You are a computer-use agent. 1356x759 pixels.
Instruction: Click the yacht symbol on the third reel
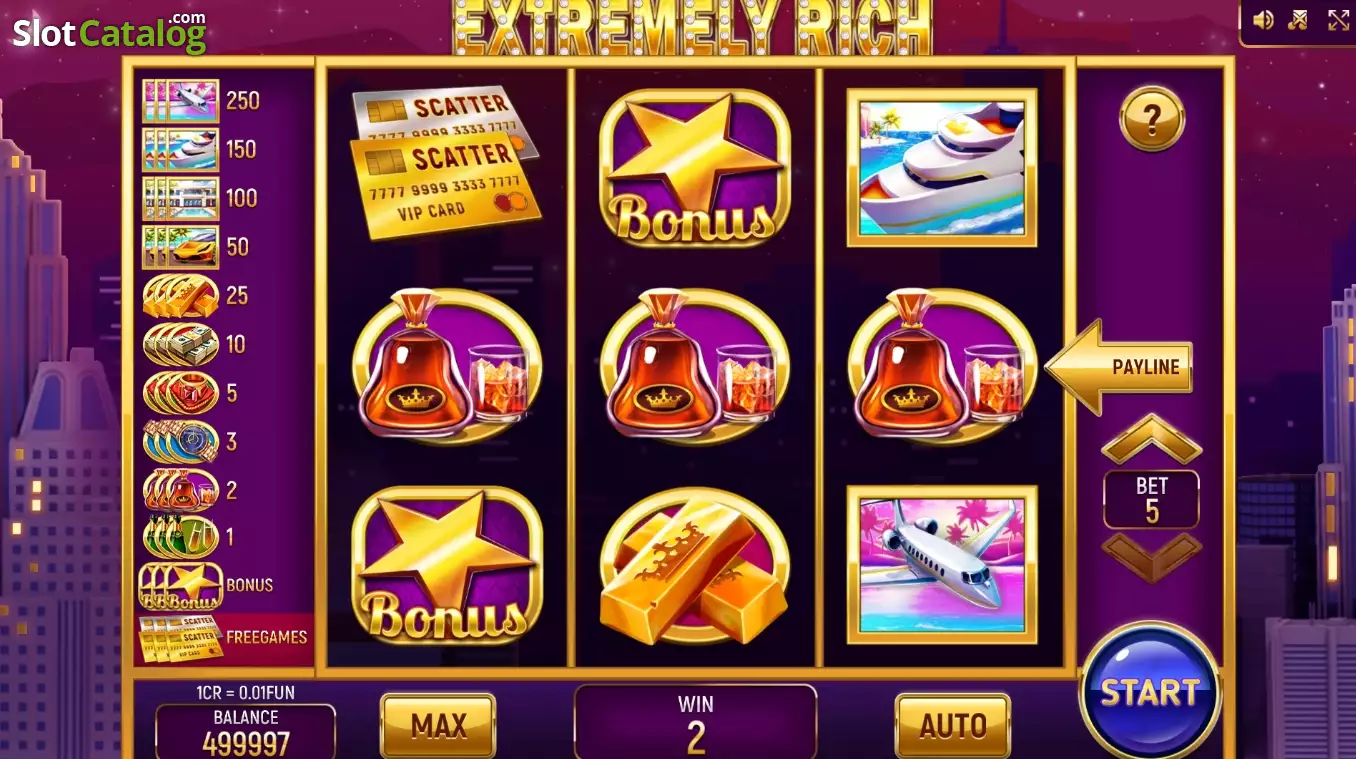941,167
